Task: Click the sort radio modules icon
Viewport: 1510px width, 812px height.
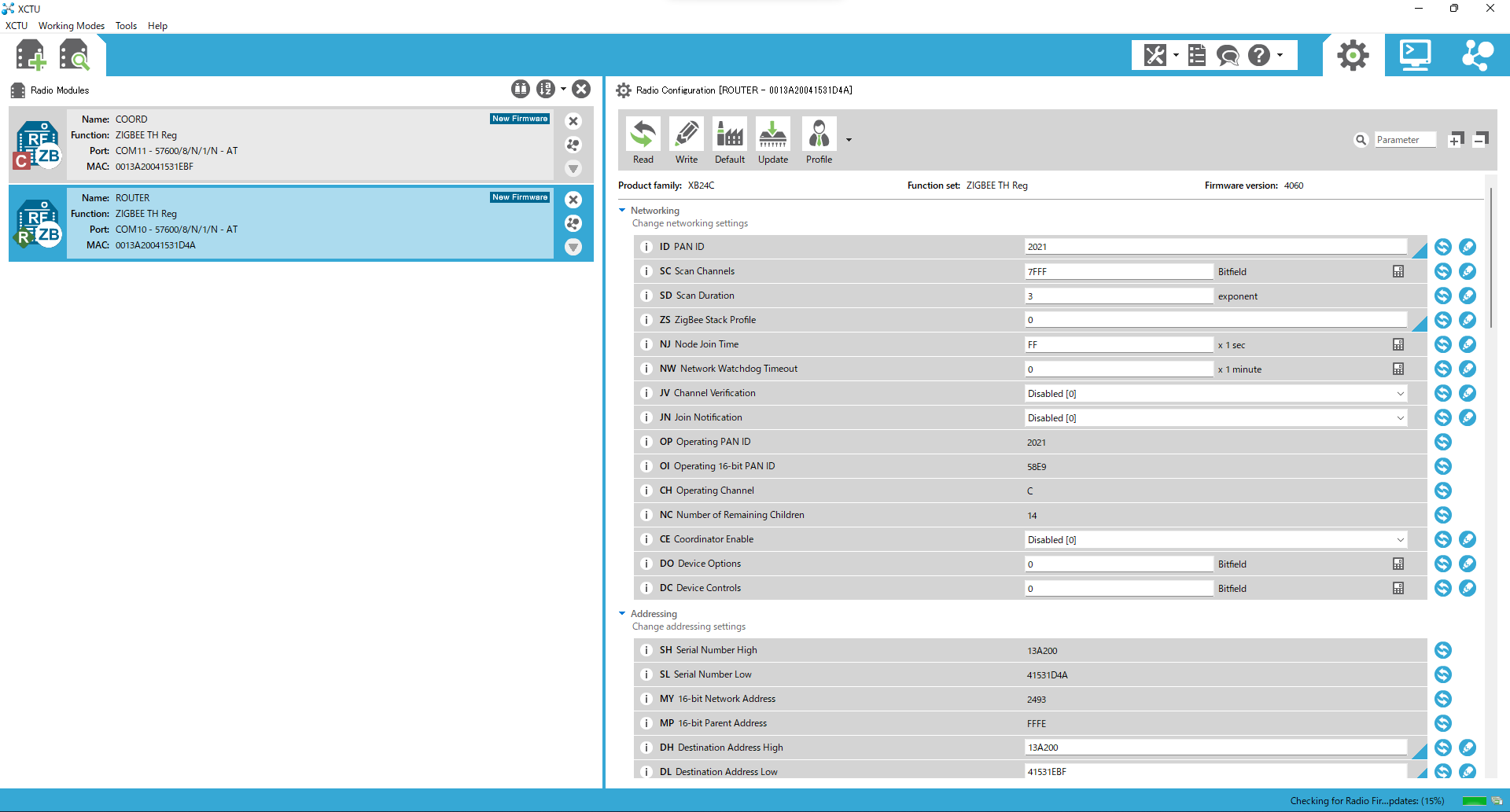Action: tap(546, 89)
